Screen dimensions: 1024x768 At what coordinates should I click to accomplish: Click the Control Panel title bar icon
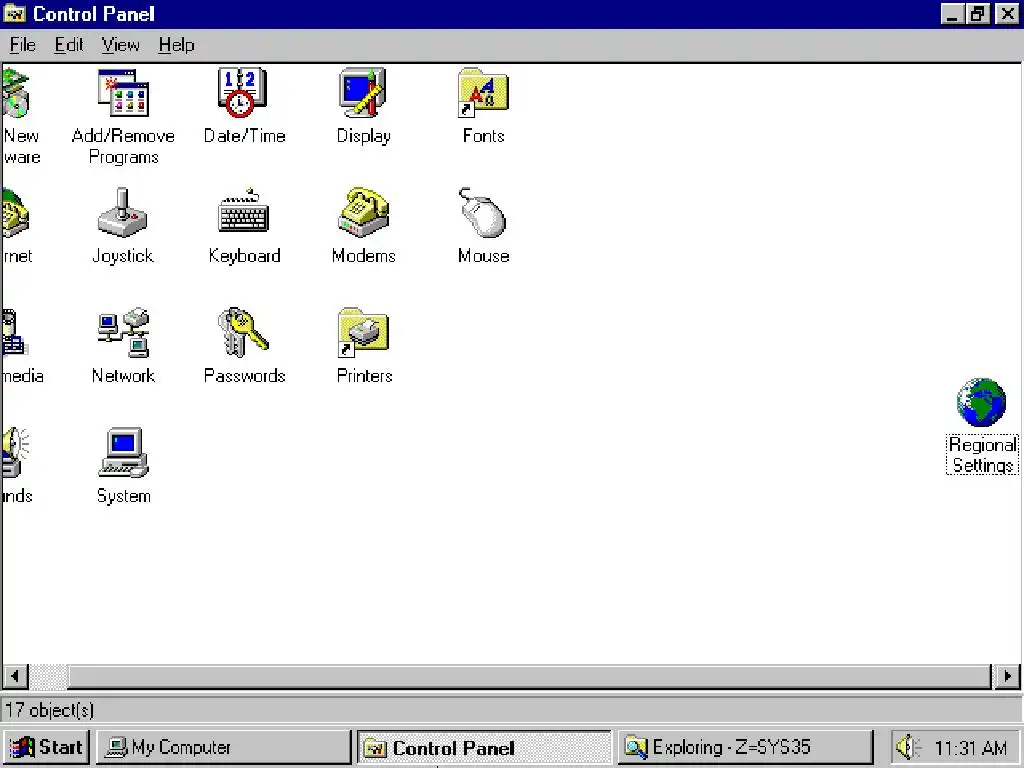pyautogui.click(x=14, y=14)
